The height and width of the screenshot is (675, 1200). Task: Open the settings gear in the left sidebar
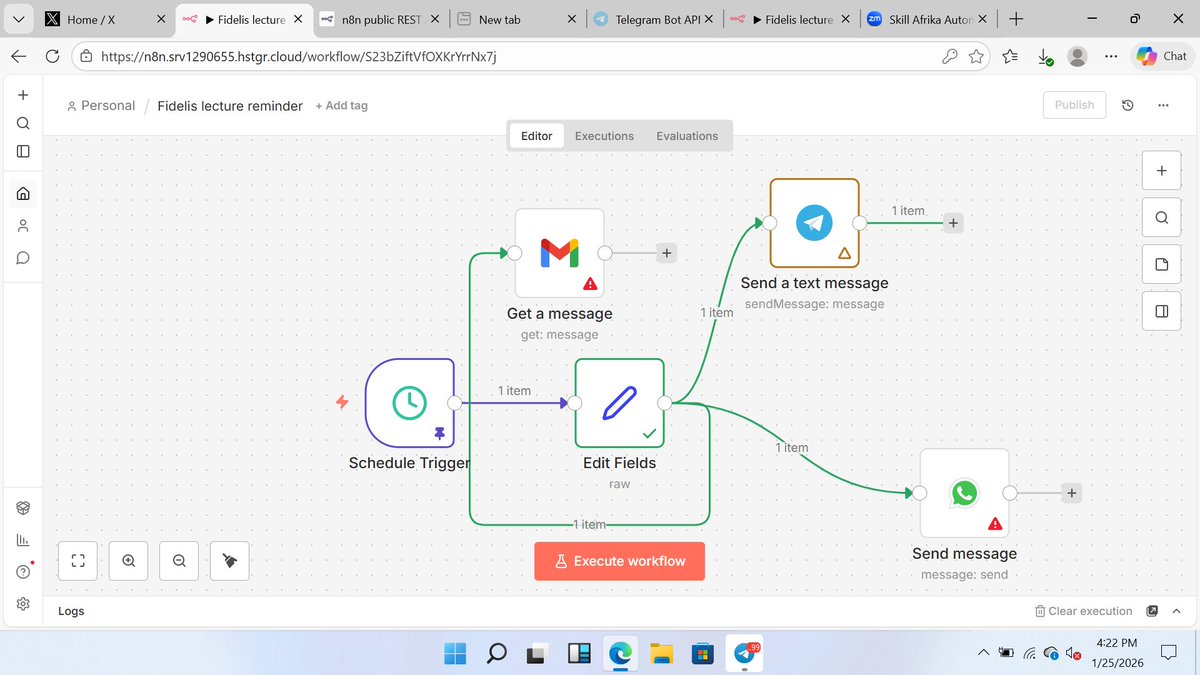[x=23, y=604]
